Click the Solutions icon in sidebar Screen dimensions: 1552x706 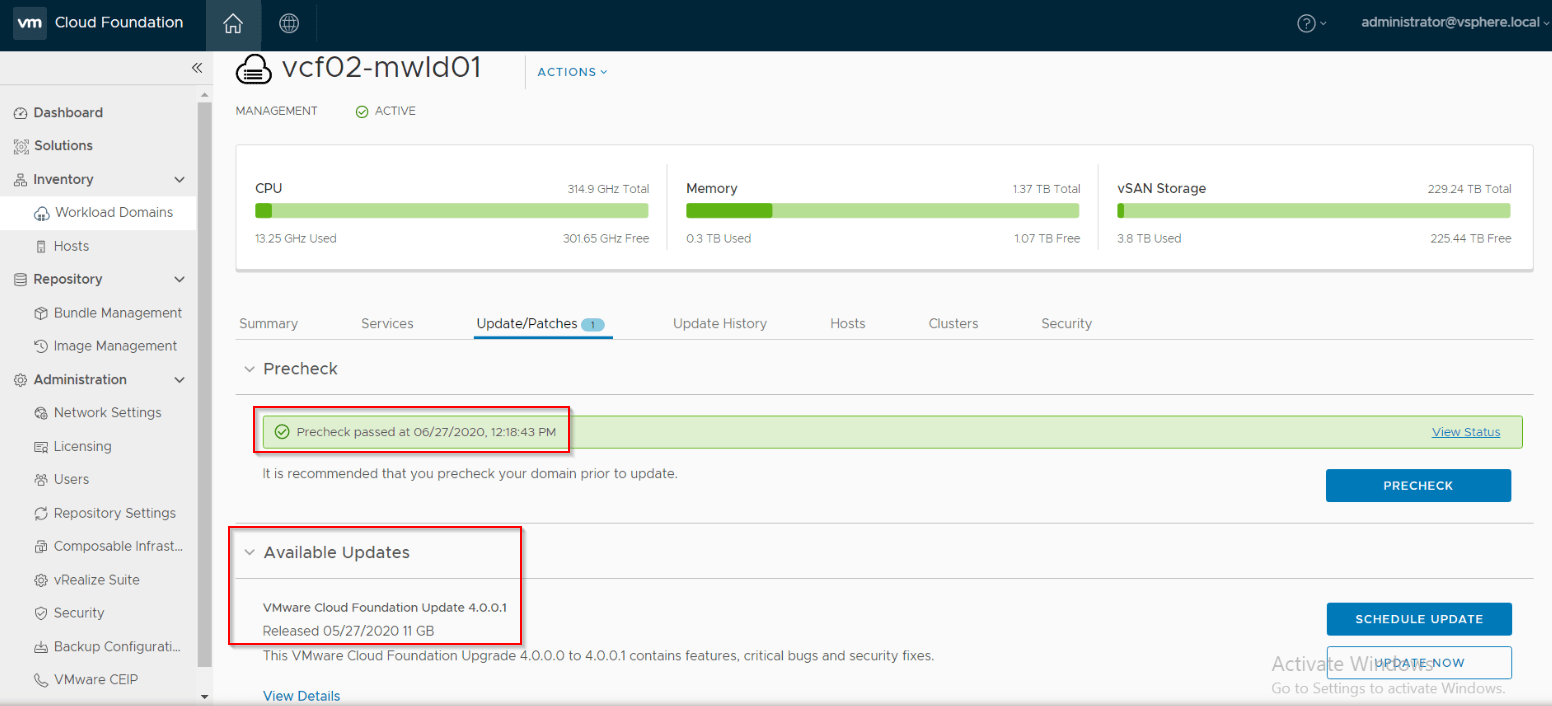[21, 146]
